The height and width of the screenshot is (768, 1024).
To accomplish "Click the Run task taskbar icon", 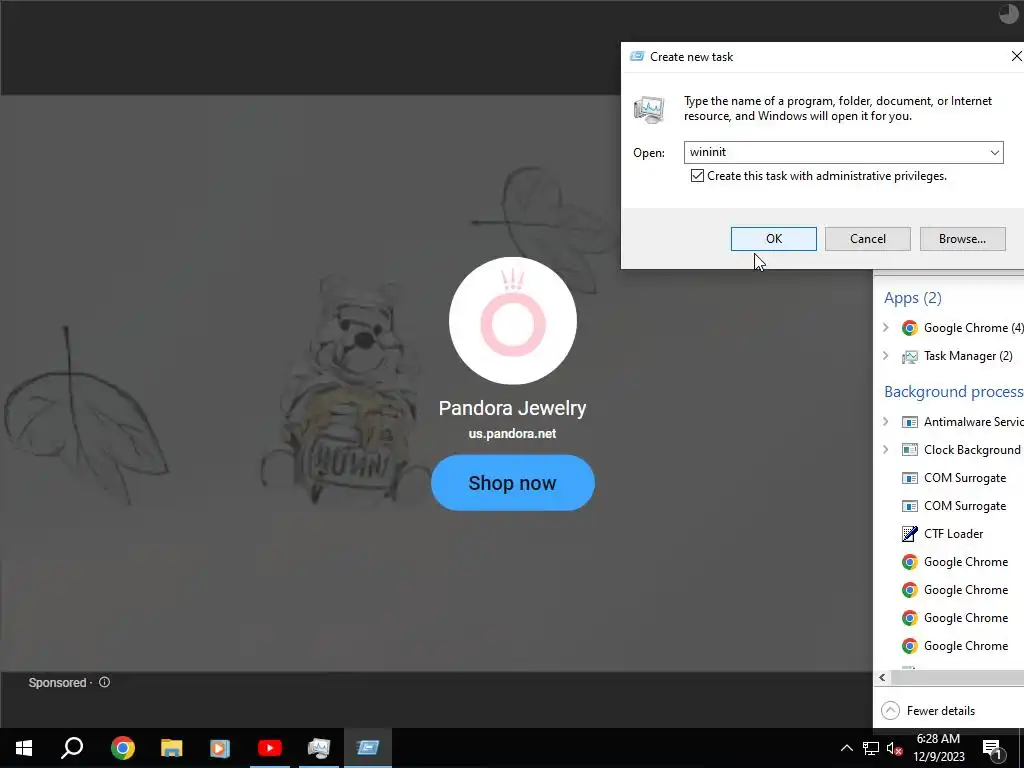I will (368, 748).
